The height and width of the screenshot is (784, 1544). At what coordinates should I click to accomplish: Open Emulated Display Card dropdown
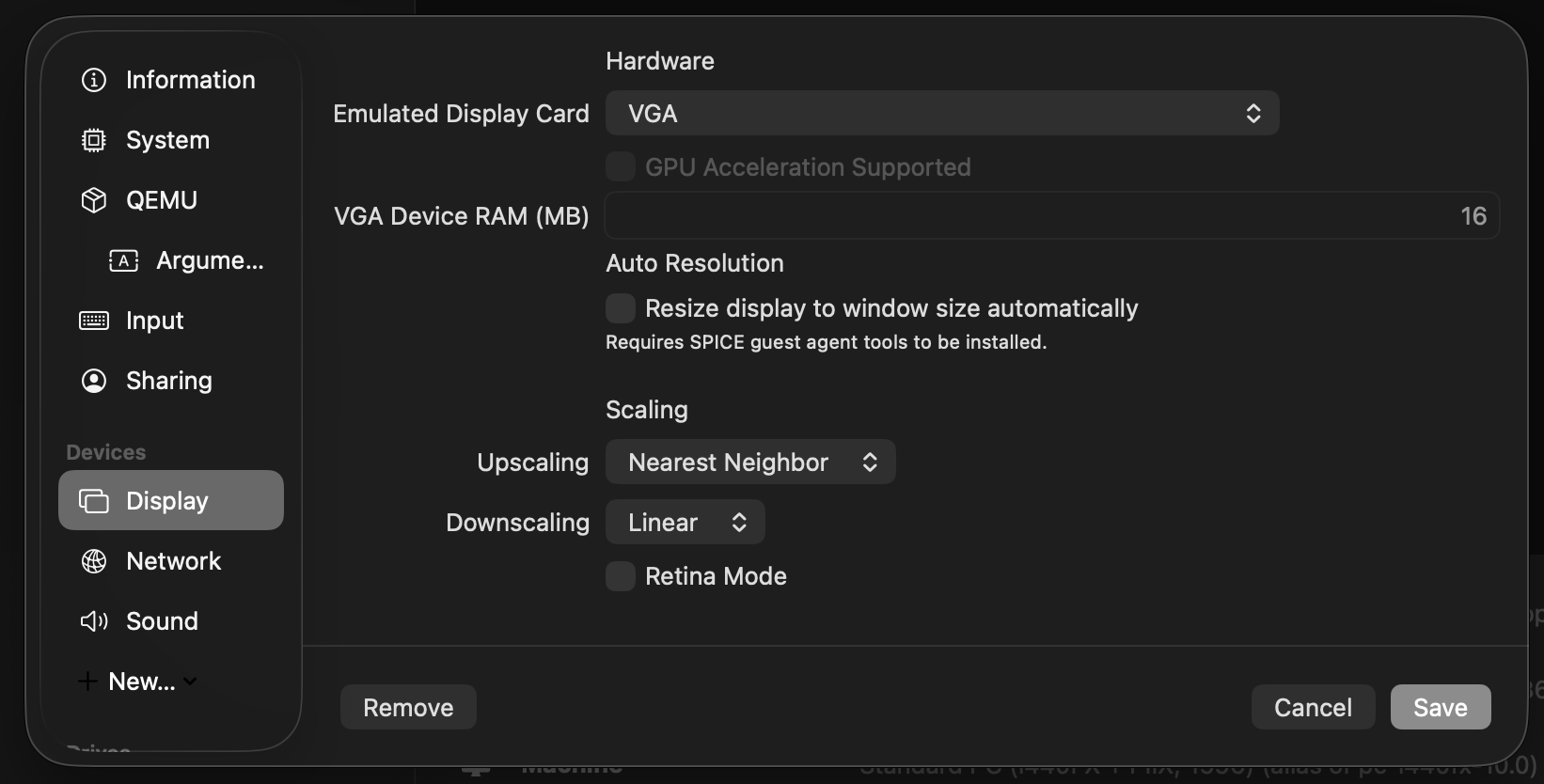point(942,113)
